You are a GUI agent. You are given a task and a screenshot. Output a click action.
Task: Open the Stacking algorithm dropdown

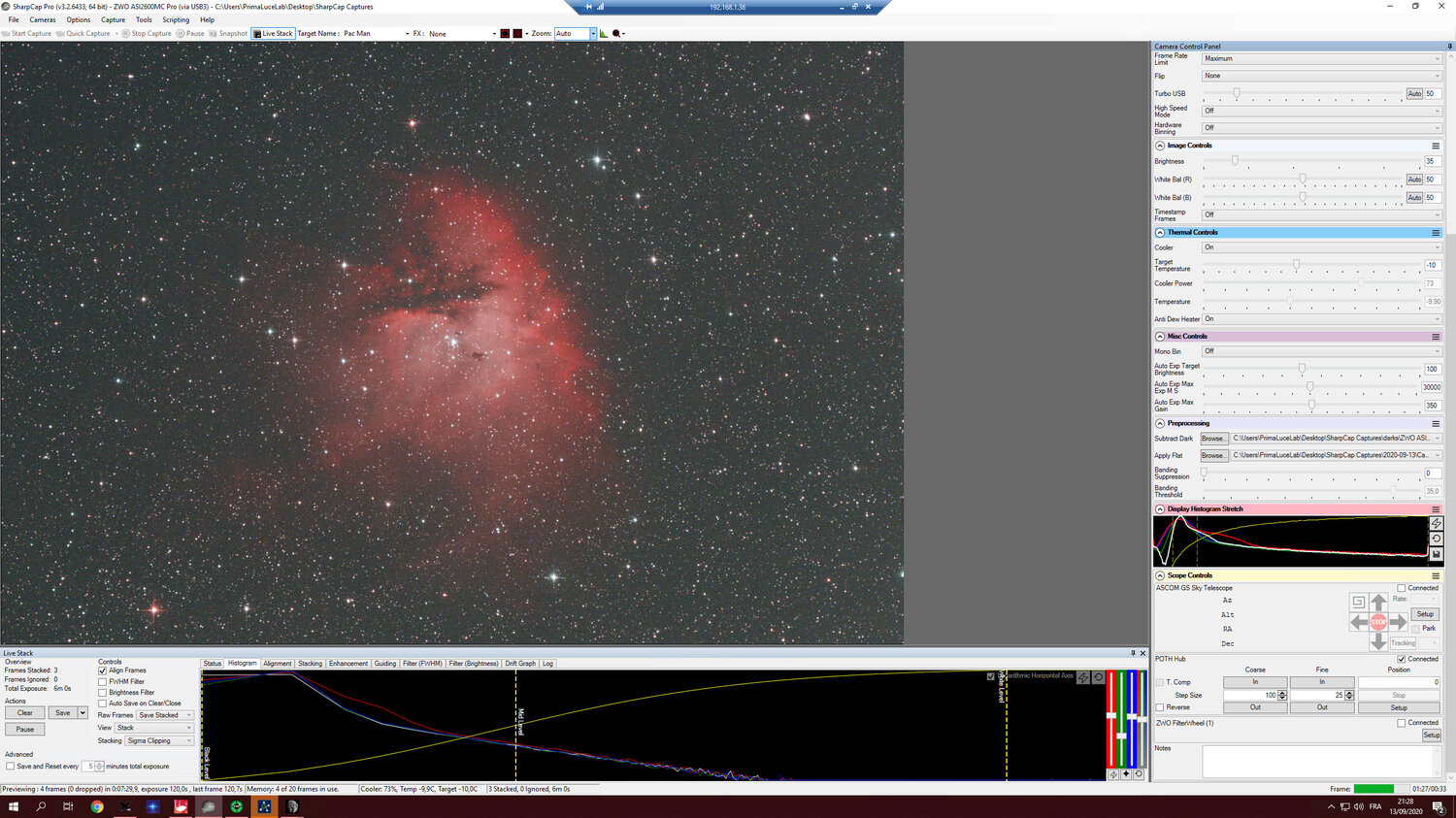click(x=159, y=740)
